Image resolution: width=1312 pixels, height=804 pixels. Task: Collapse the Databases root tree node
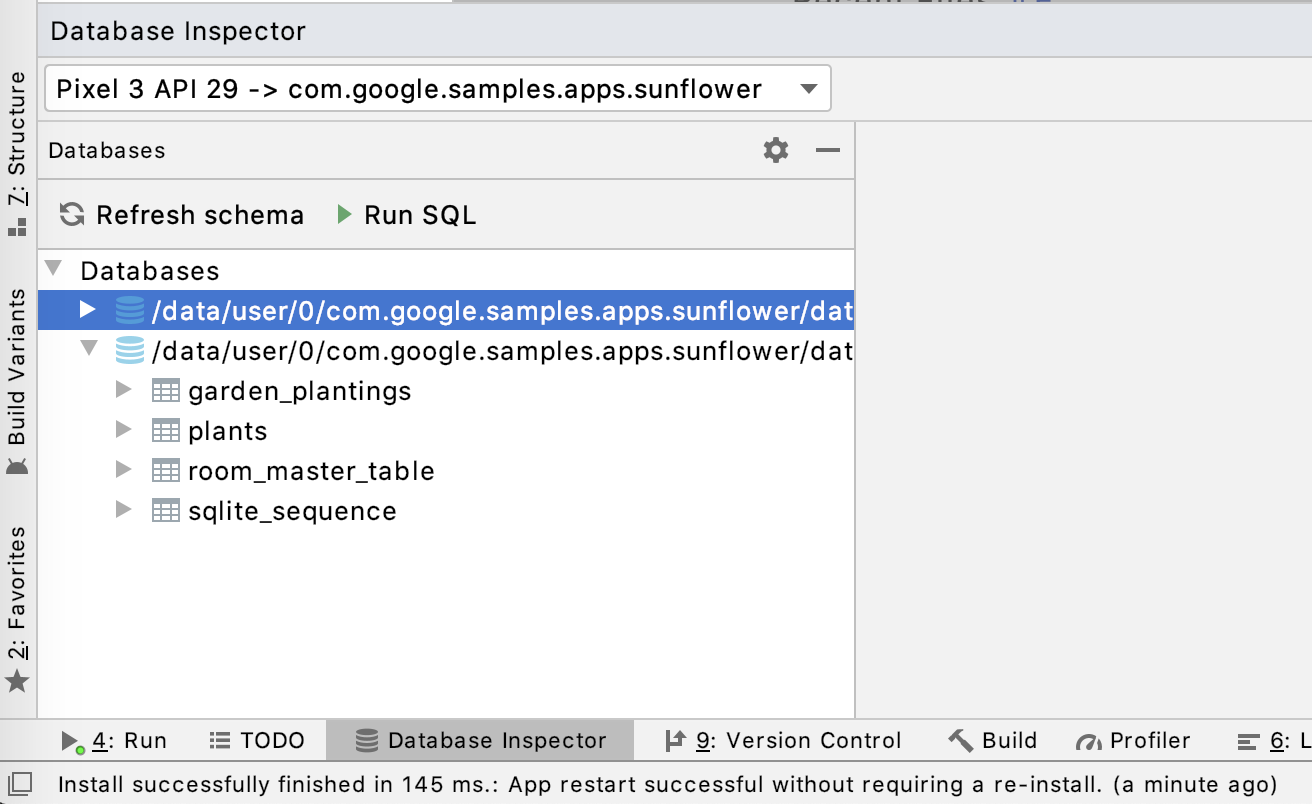pyautogui.click(x=54, y=270)
